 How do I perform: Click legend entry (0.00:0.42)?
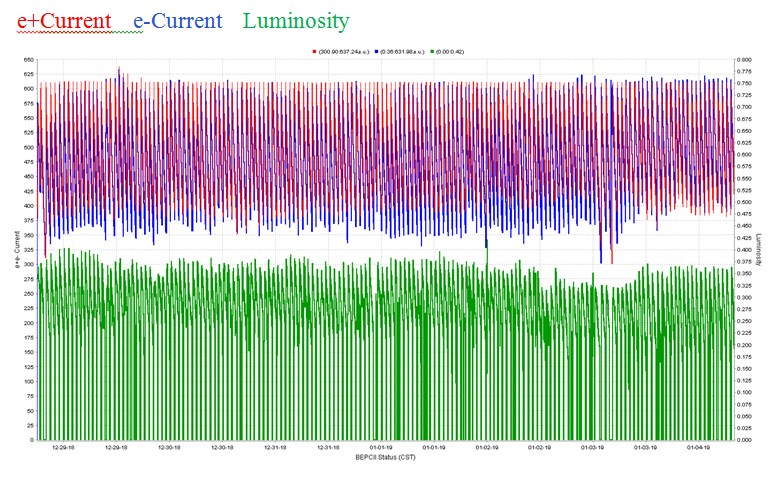coord(451,51)
